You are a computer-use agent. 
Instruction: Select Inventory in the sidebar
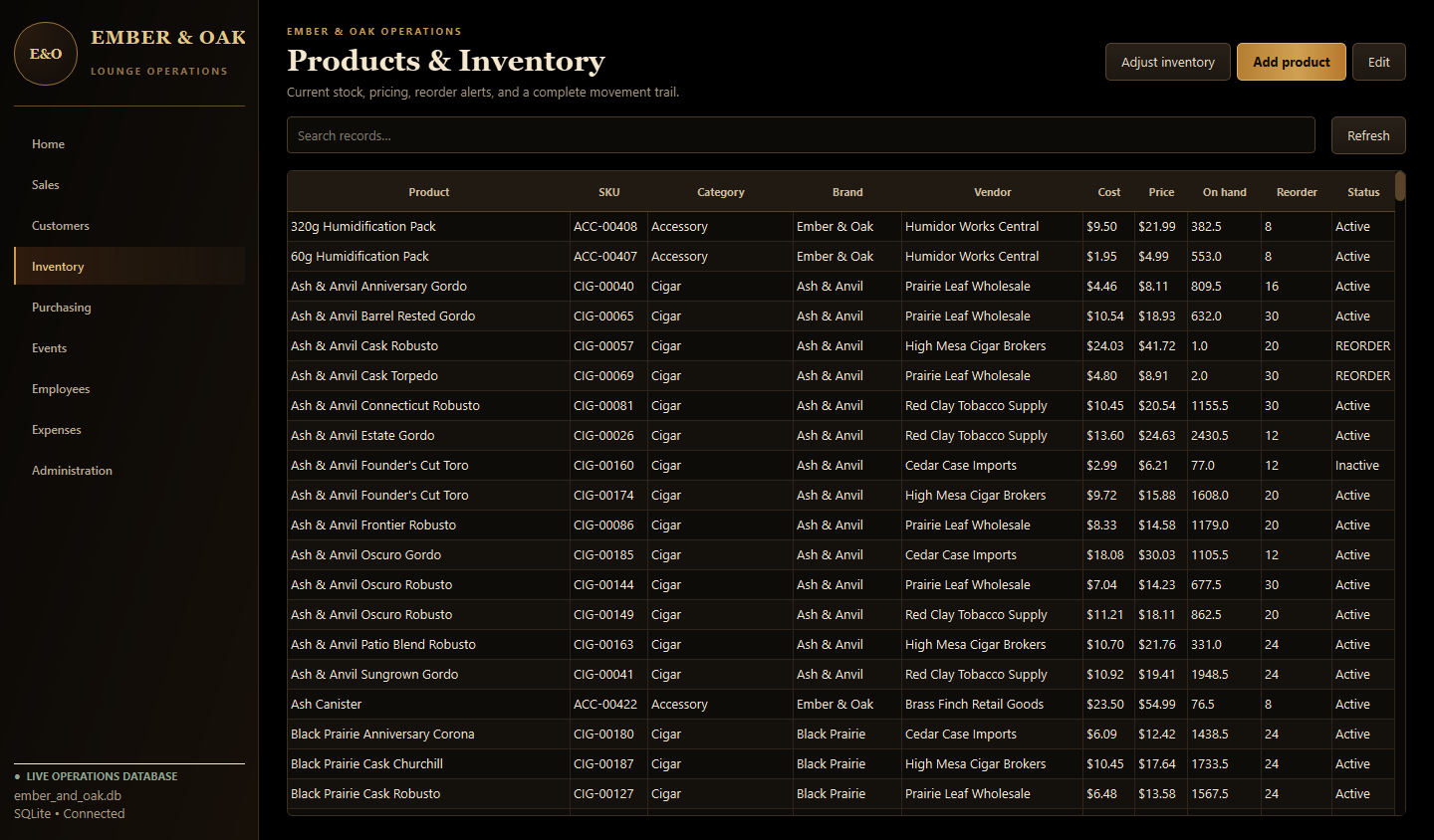coord(129,267)
